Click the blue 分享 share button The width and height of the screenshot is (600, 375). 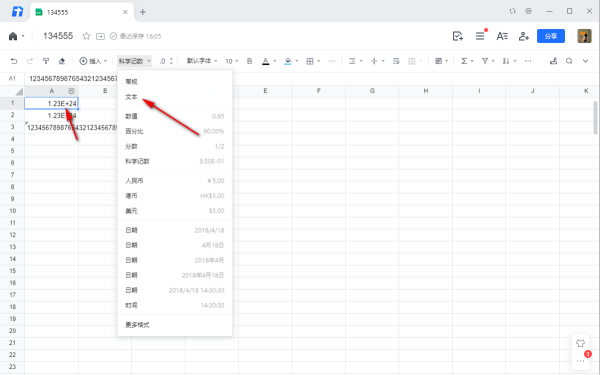[551, 36]
